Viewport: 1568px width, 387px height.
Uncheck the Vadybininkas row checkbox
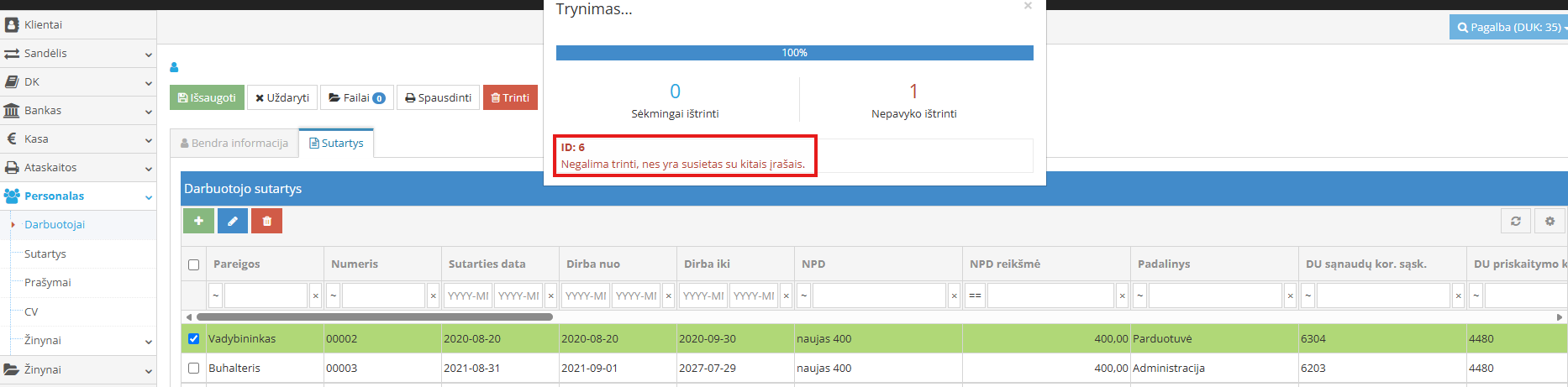pyautogui.click(x=194, y=339)
